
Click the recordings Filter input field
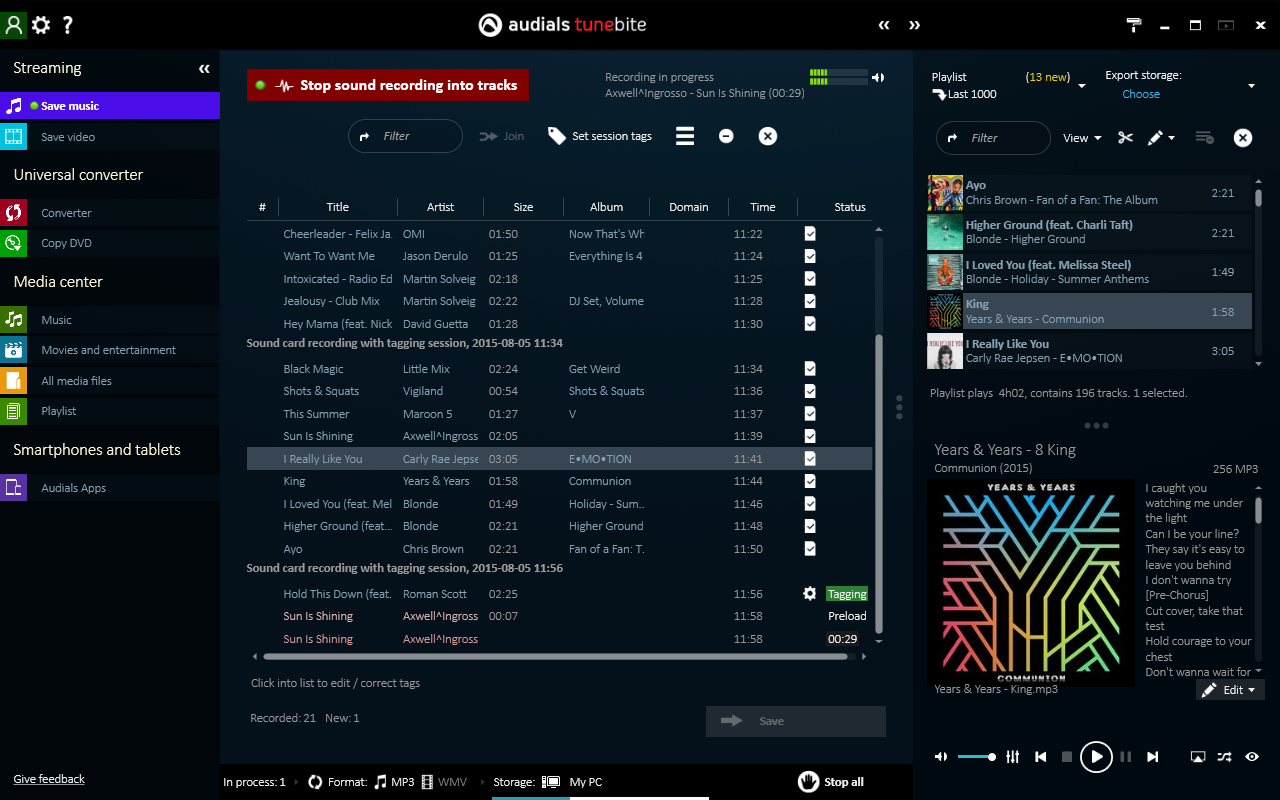tap(405, 136)
